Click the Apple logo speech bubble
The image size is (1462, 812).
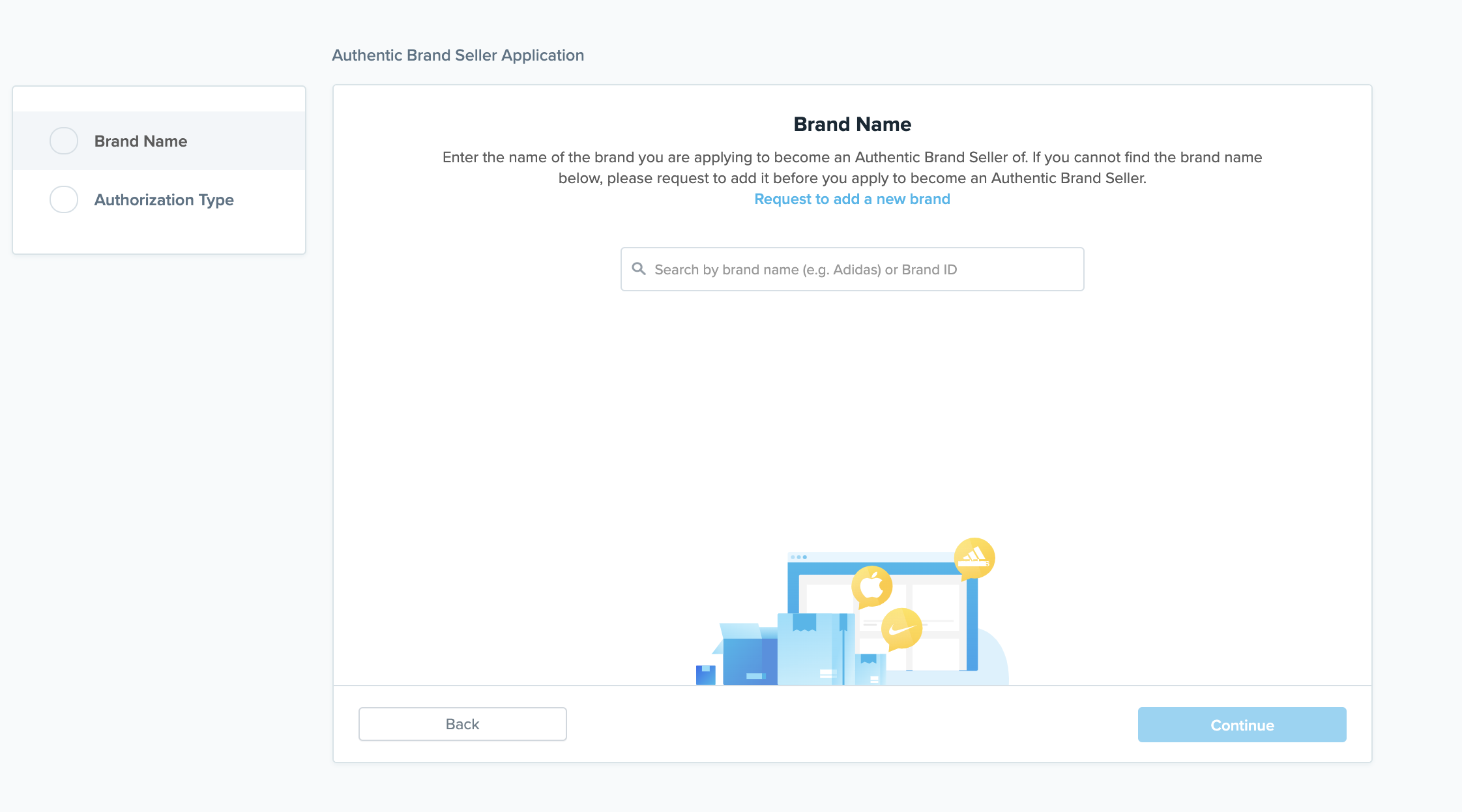click(x=871, y=587)
